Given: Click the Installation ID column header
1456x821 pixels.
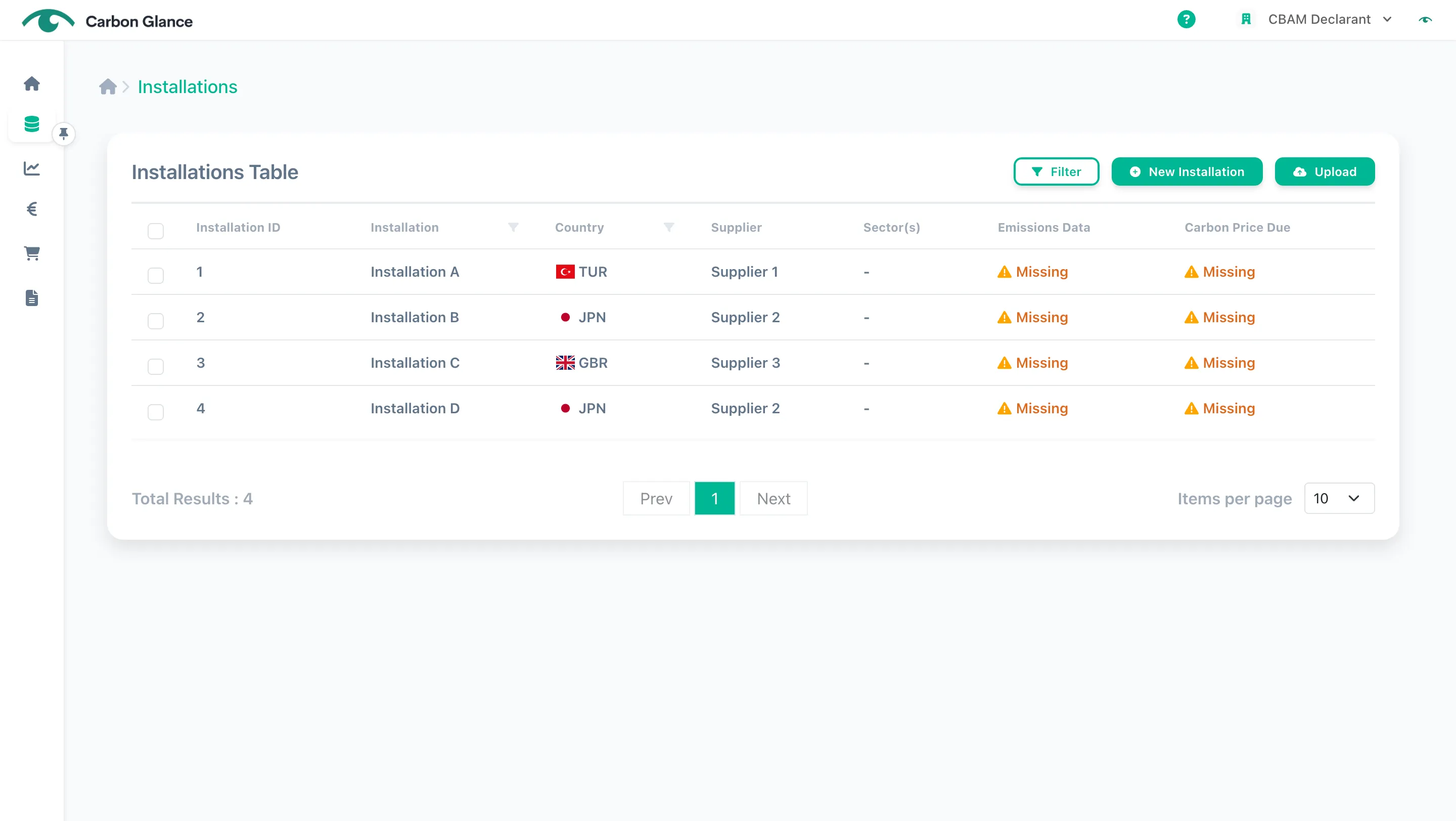Looking at the screenshot, I should (238, 227).
